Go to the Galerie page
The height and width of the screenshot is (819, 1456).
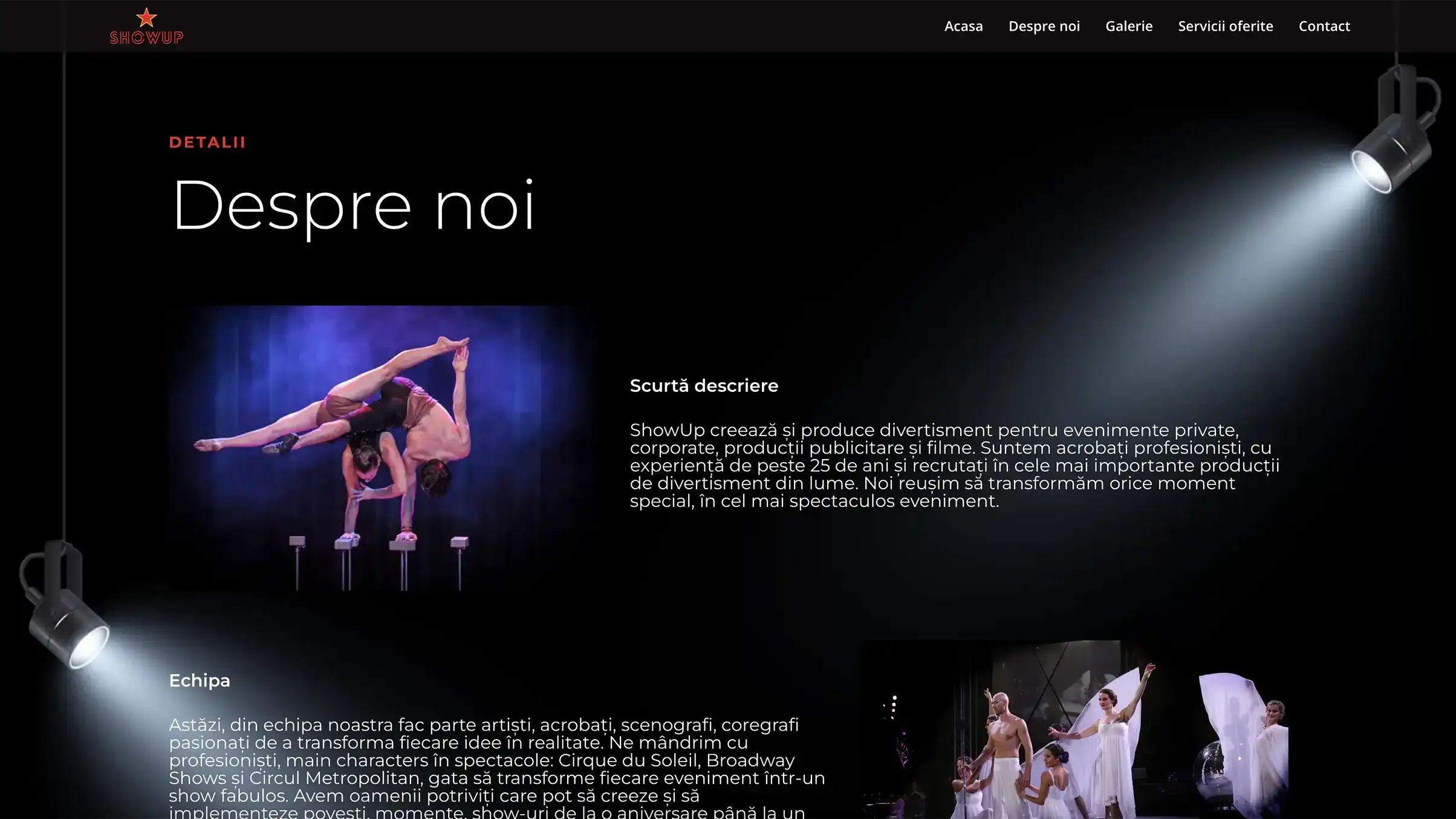(x=1128, y=26)
